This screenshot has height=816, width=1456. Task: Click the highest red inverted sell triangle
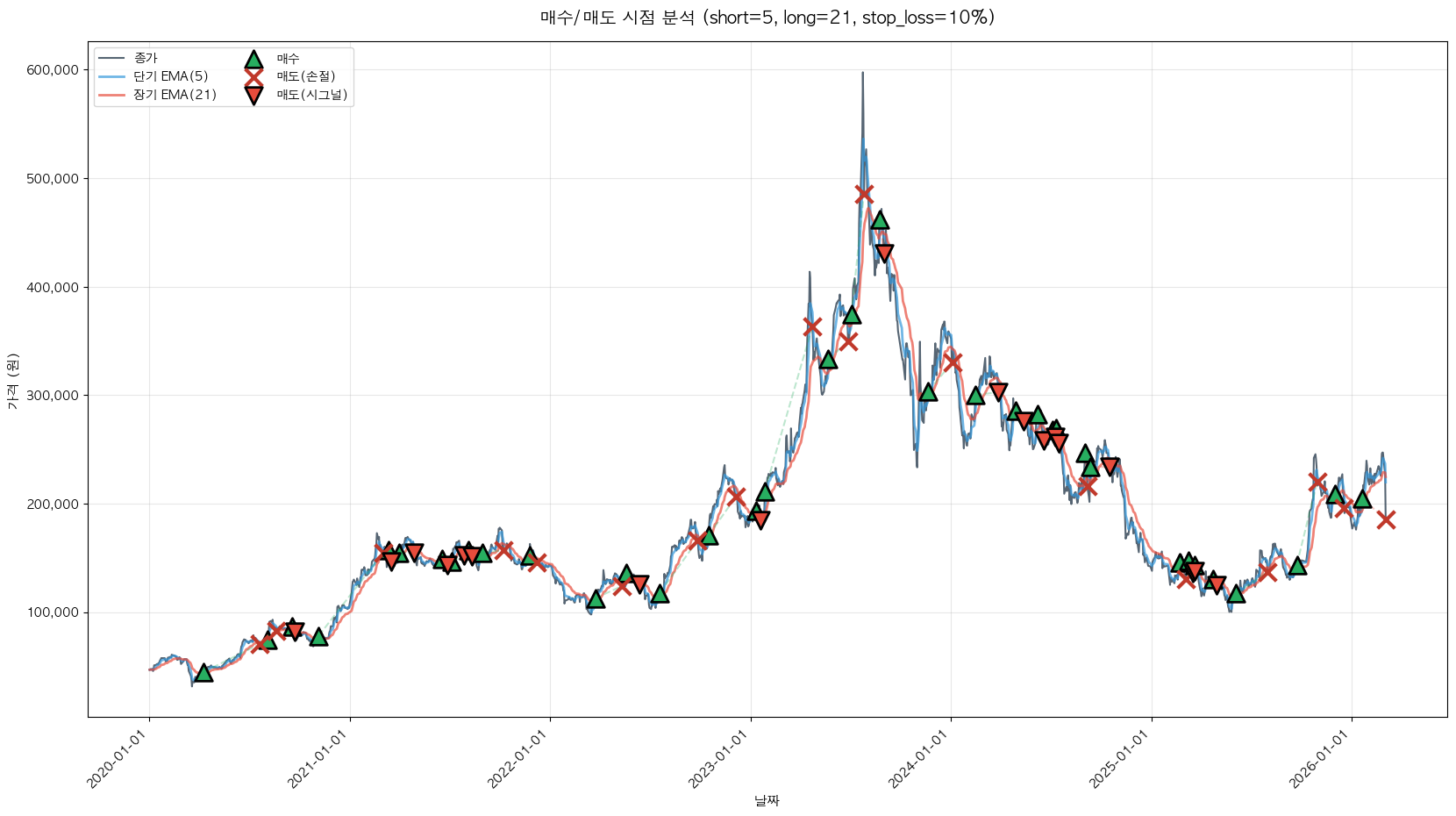point(884,253)
